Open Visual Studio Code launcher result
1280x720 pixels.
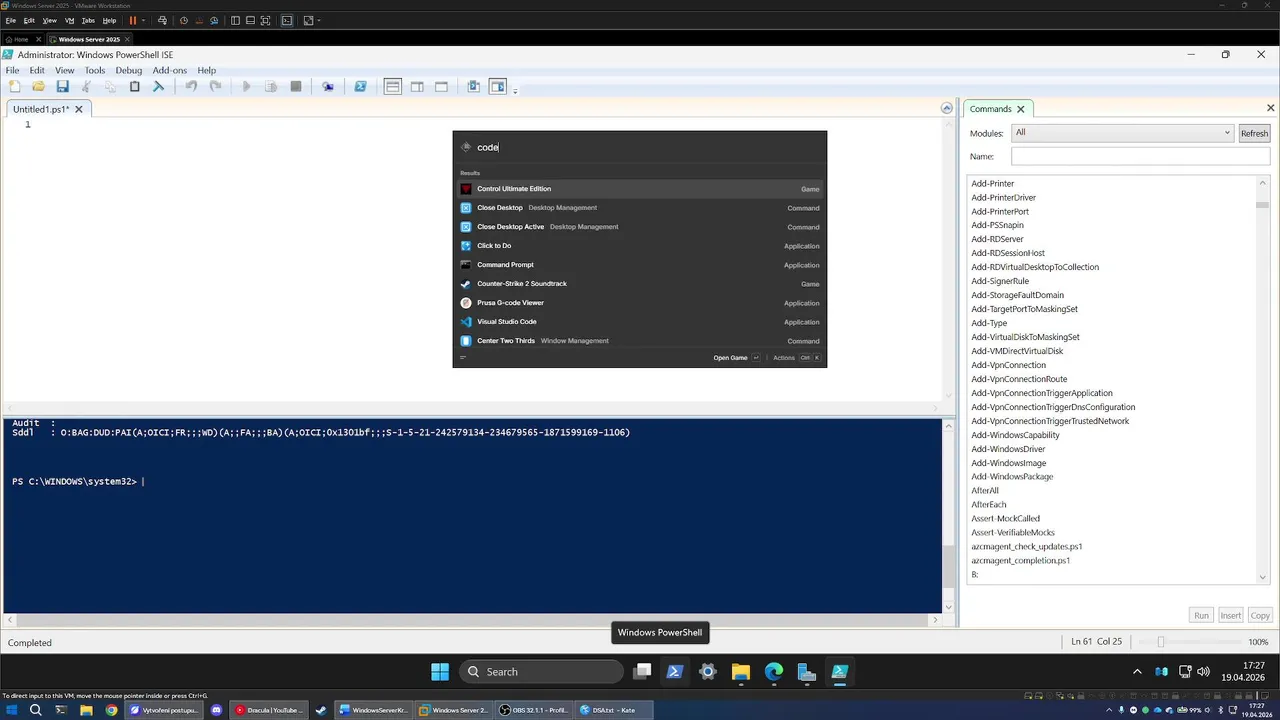pyautogui.click(x=640, y=322)
